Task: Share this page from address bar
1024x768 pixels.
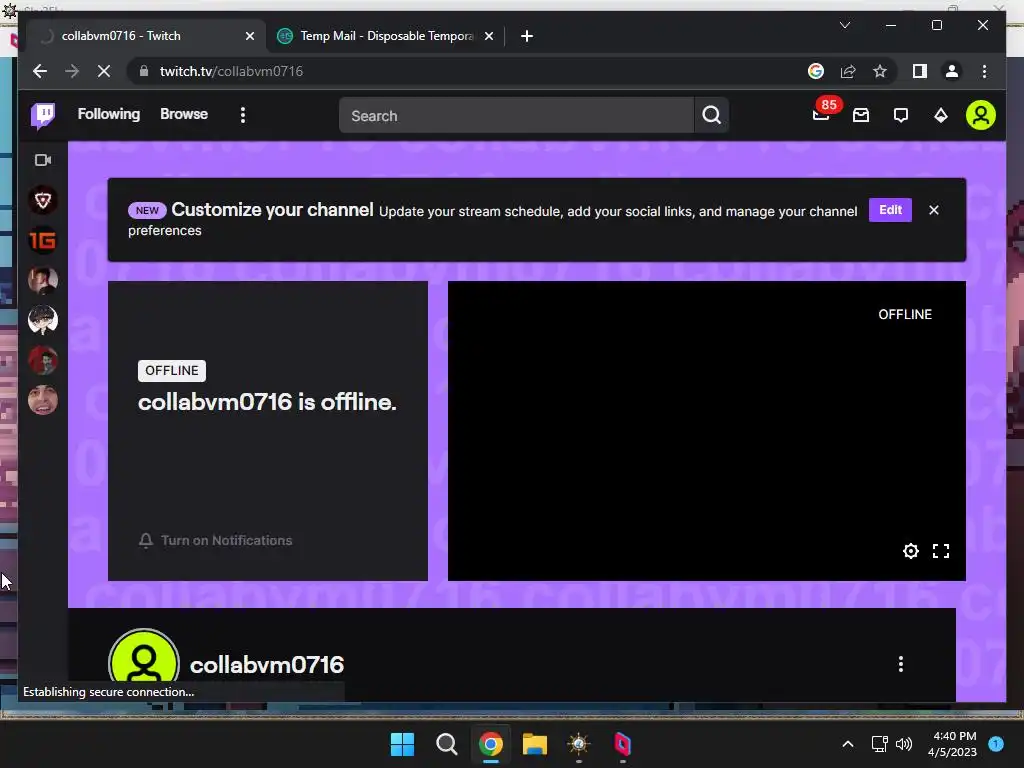Action: pyautogui.click(x=848, y=71)
